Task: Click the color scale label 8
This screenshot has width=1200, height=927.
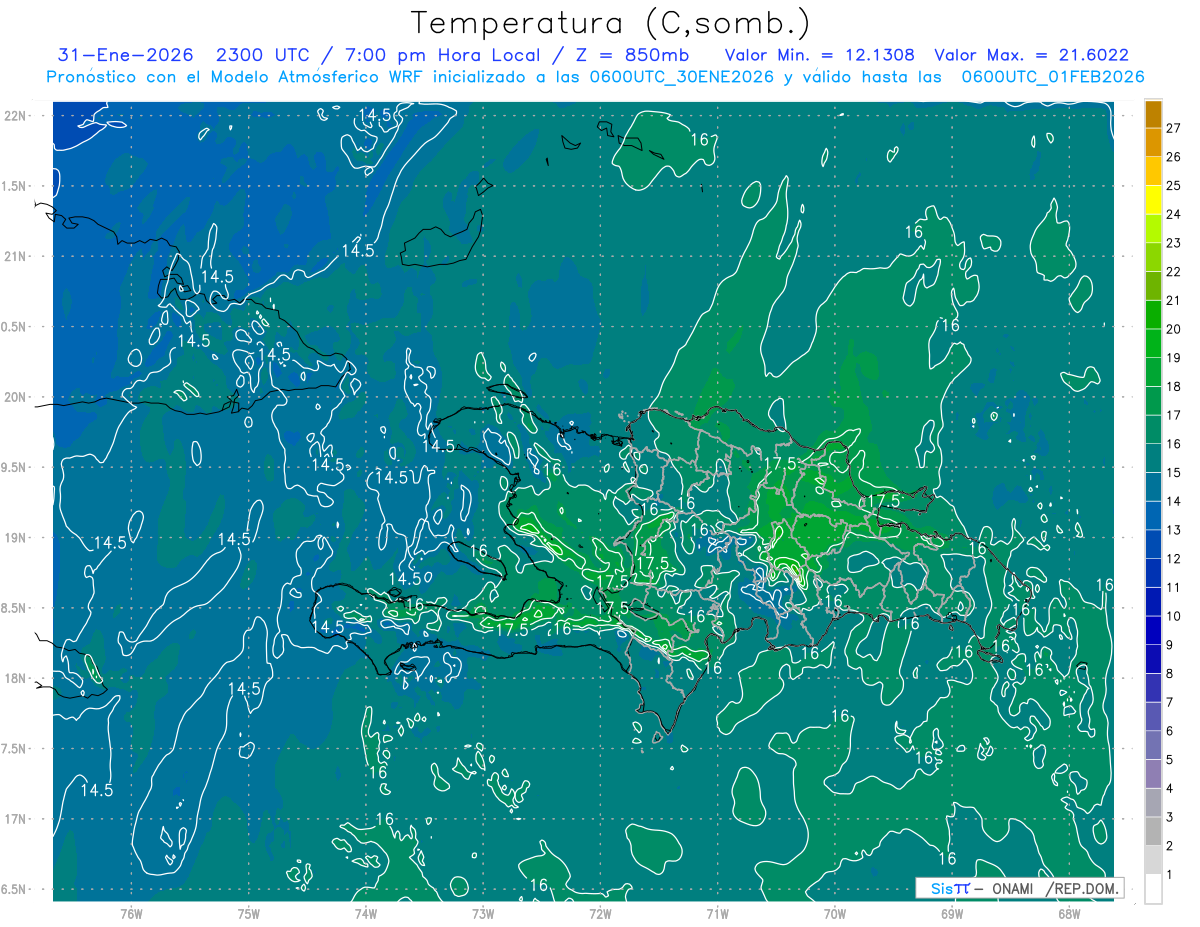Action: click(1170, 674)
